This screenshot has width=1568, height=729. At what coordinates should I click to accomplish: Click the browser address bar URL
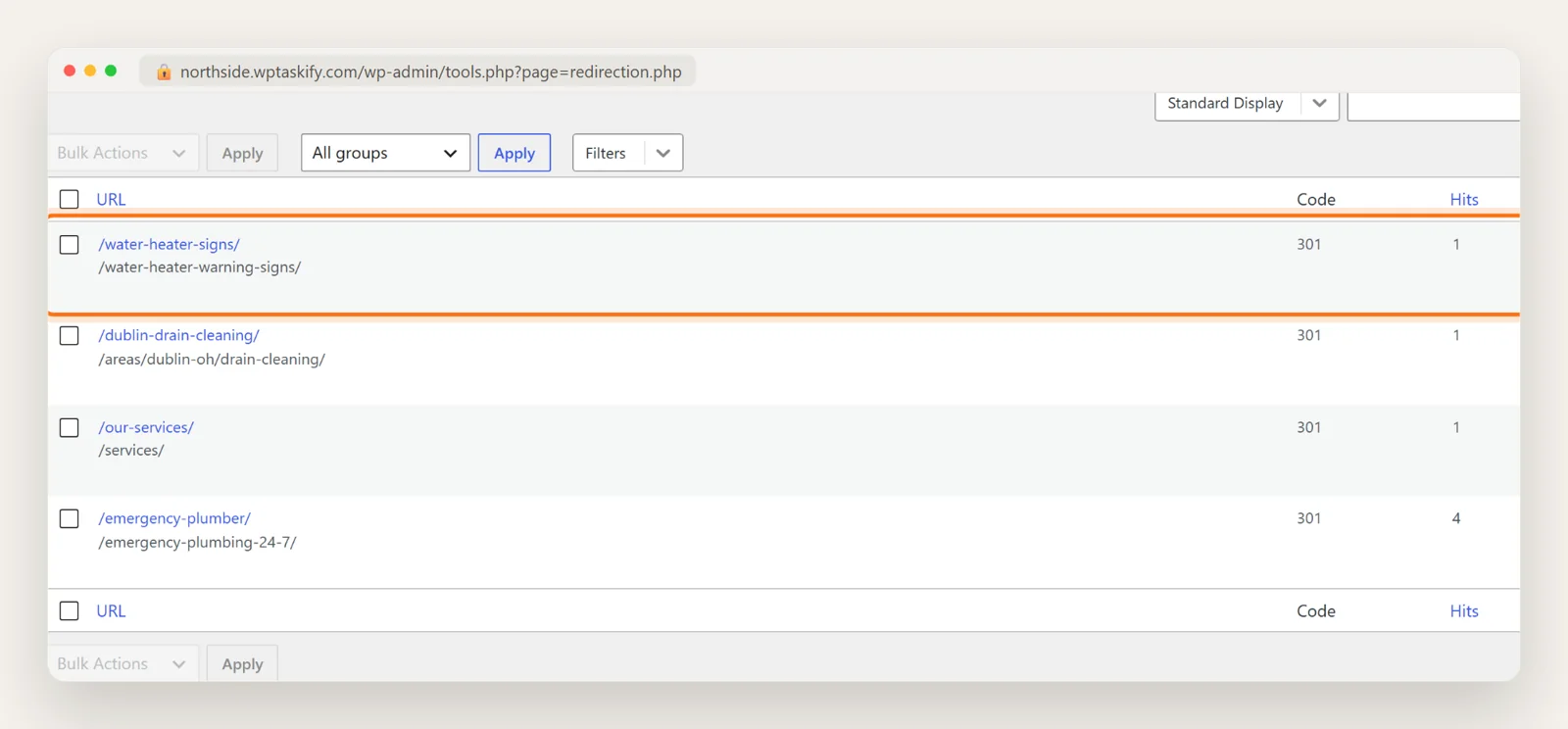coord(431,72)
